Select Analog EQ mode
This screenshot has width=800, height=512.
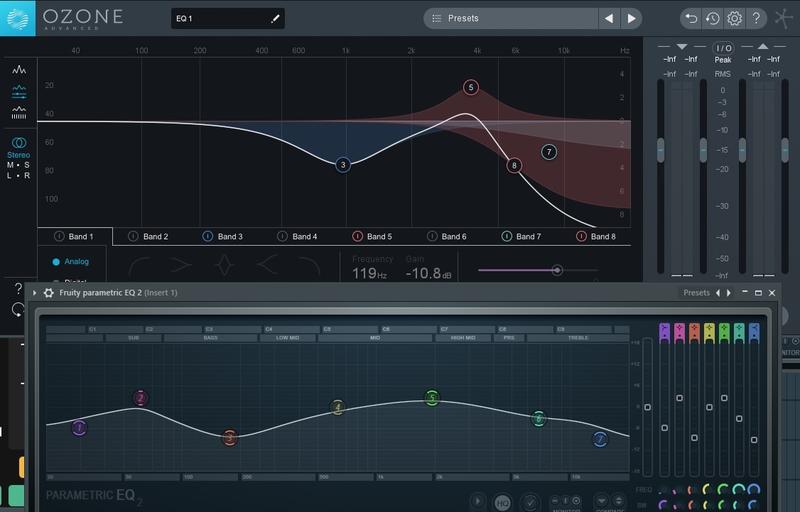(71, 262)
